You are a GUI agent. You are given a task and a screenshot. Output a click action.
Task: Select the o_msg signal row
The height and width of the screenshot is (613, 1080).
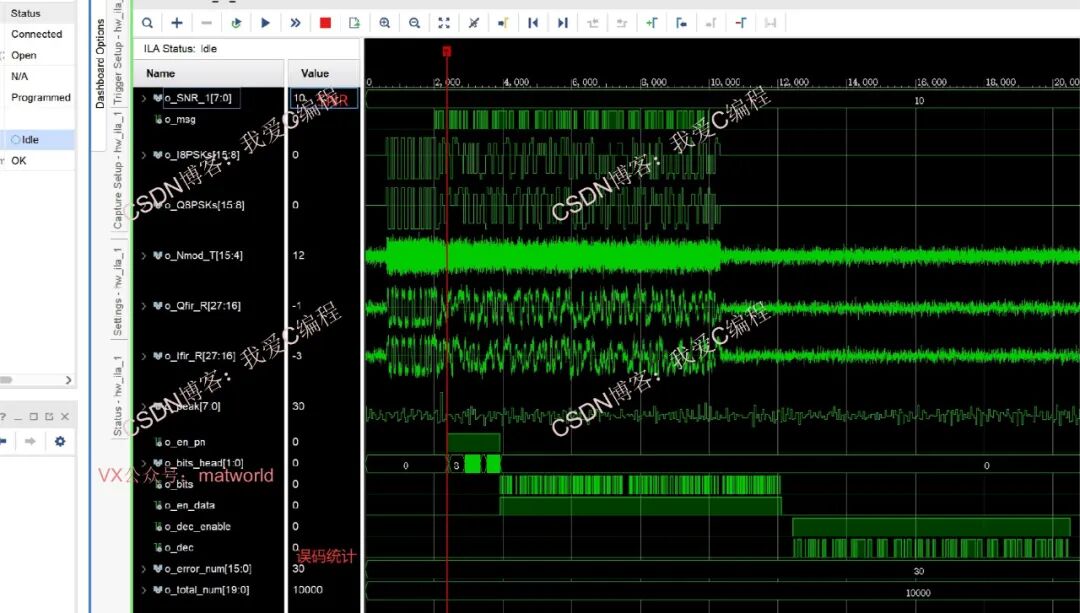coord(208,119)
